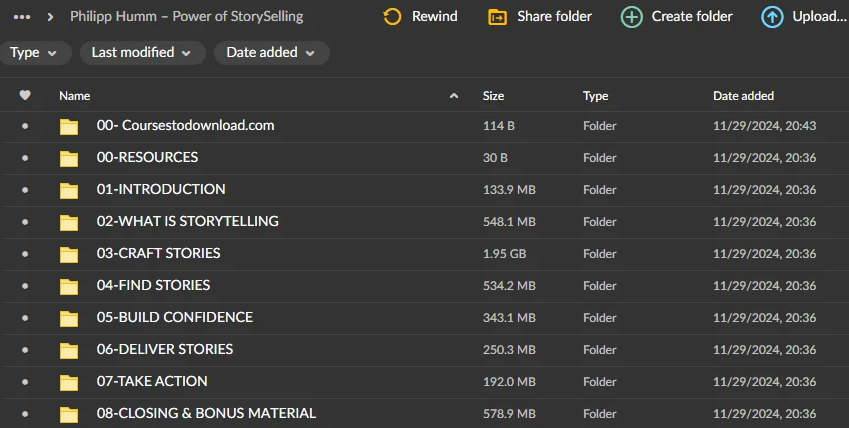Open the 02-WHAT IS STORYTELLING folder name
Viewport: 849px width, 428px height.
(x=187, y=221)
